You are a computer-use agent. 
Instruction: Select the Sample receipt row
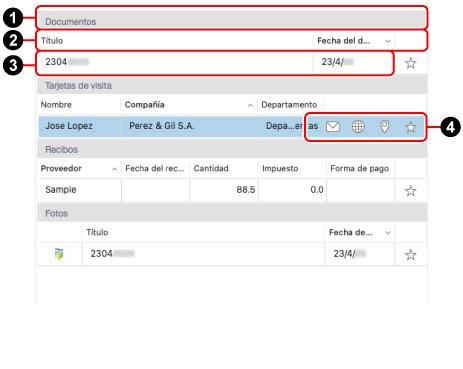pyautogui.click(x=232, y=190)
